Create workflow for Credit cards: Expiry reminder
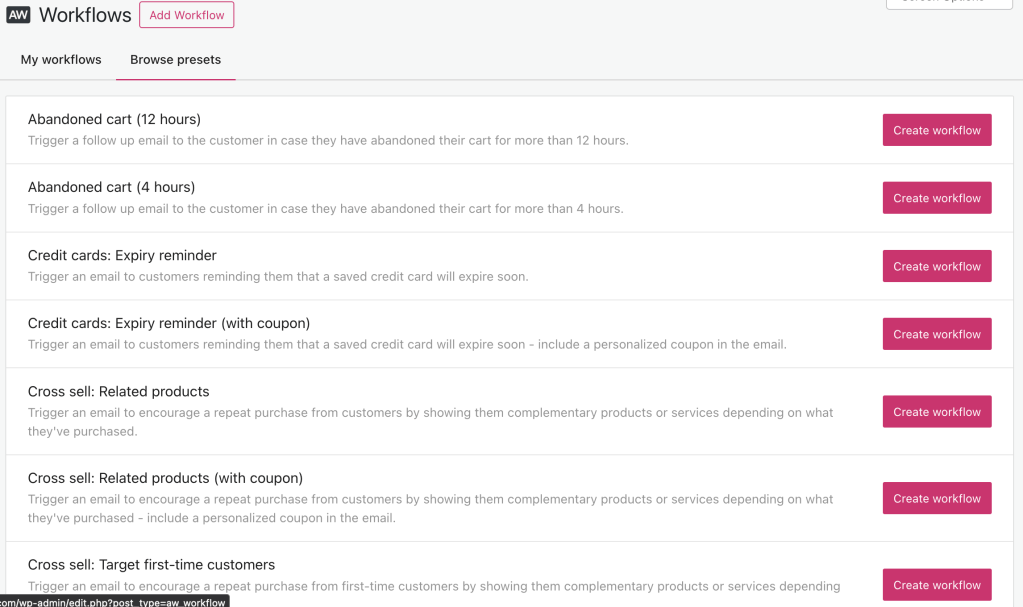Viewport: 1023px width, 607px height. pos(936,266)
